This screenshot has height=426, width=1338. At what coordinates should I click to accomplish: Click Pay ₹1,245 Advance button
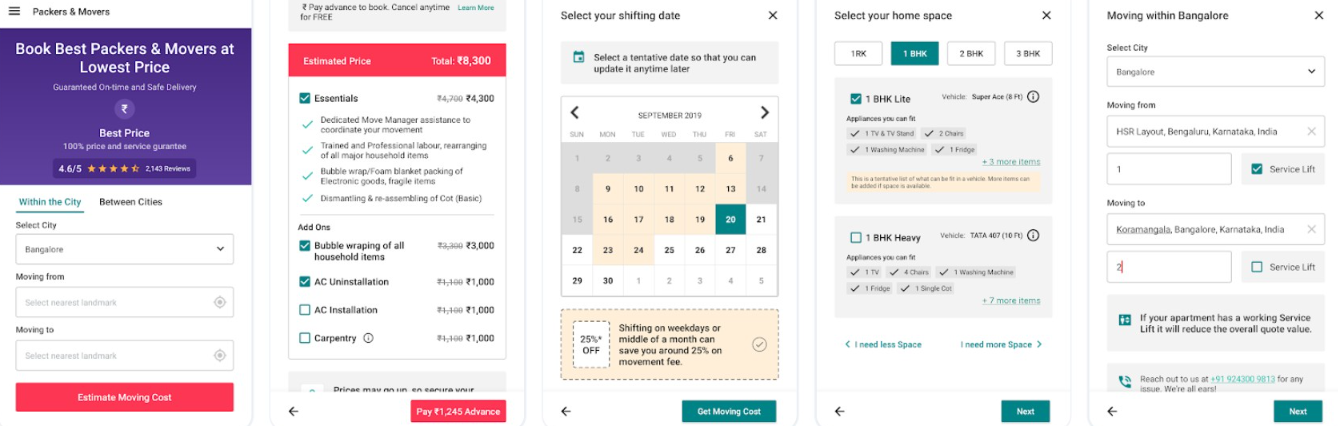[x=458, y=411]
